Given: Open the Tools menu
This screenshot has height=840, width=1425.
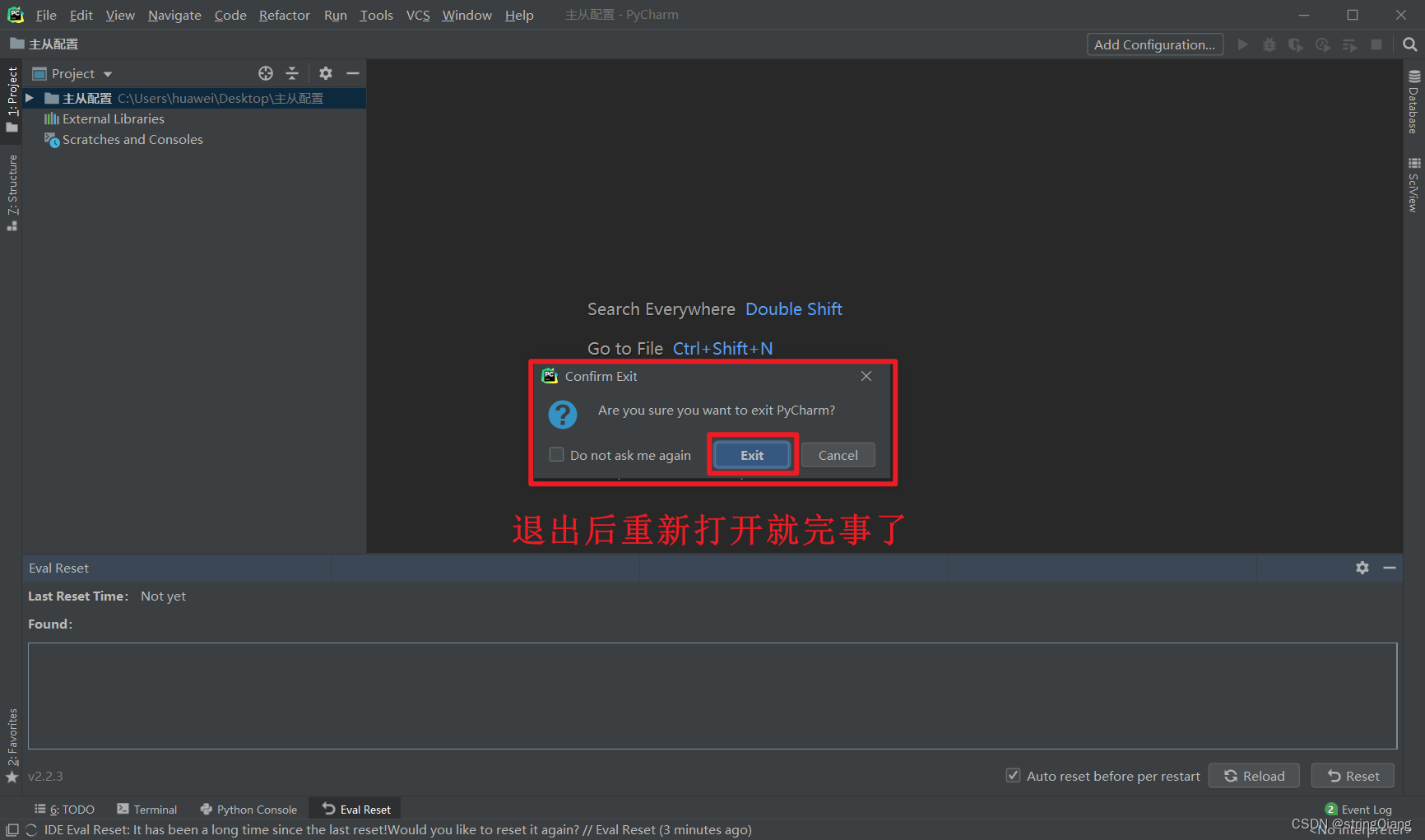Looking at the screenshot, I should pyautogui.click(x=376, y=15).
